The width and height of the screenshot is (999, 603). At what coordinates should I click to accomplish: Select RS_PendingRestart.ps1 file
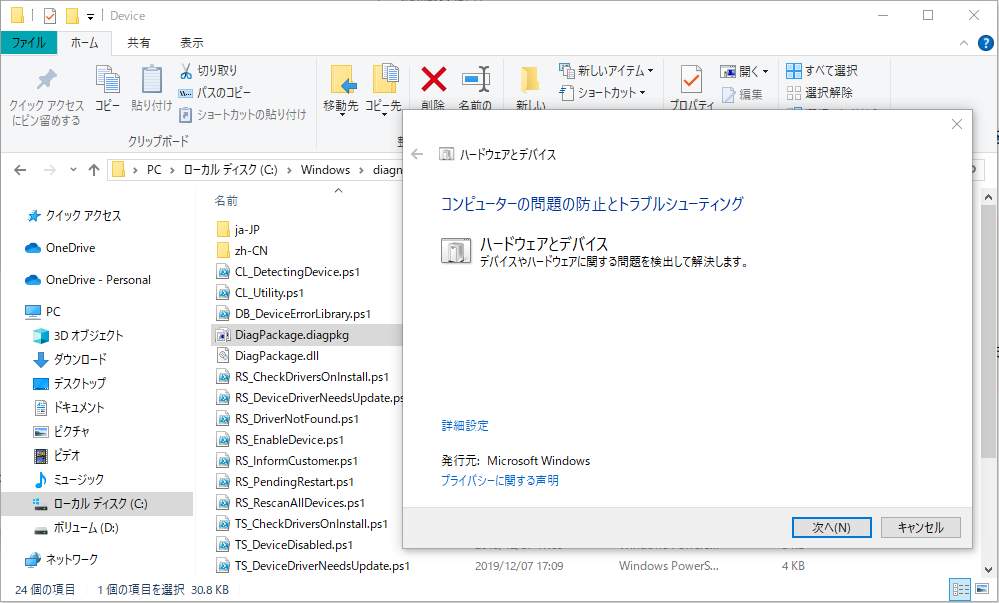(285, 482)
